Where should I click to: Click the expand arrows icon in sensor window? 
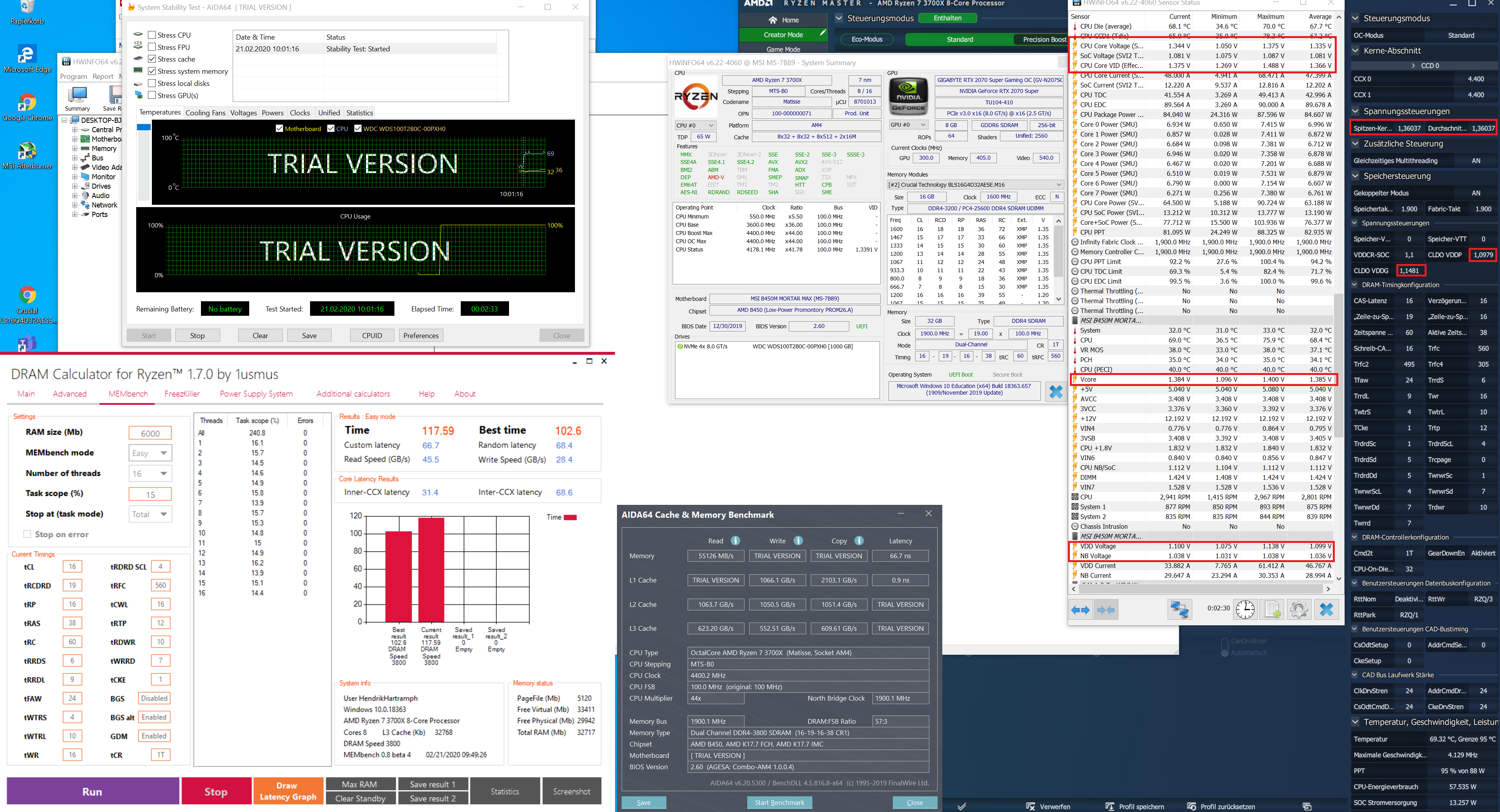pyautogui.click(x=1080, y=610)
